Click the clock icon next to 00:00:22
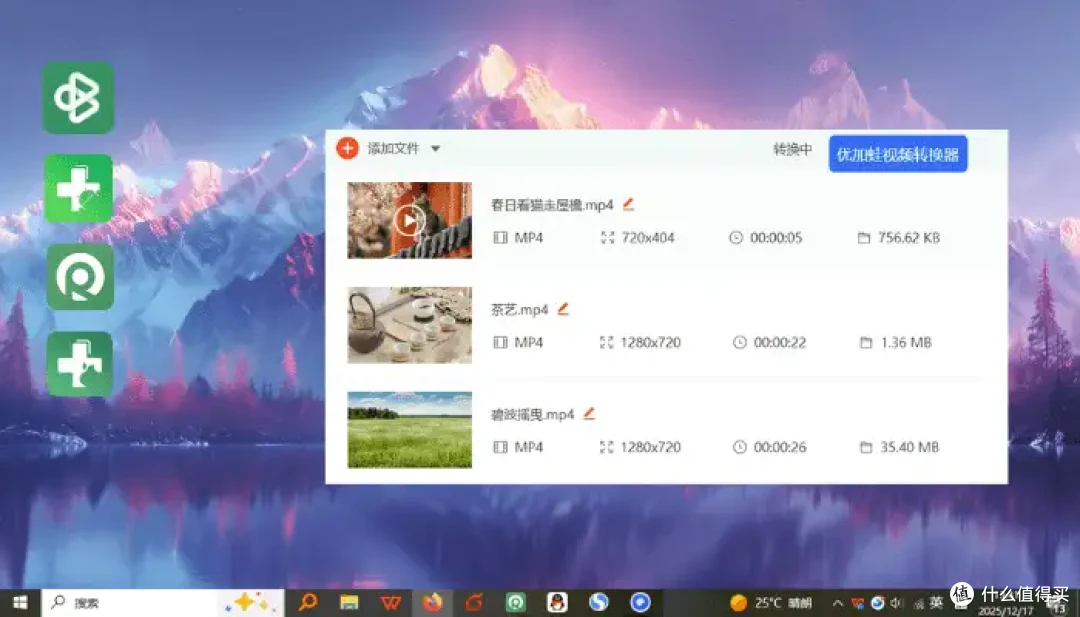Screen dimensions: 1080x617 pos(739,342)
